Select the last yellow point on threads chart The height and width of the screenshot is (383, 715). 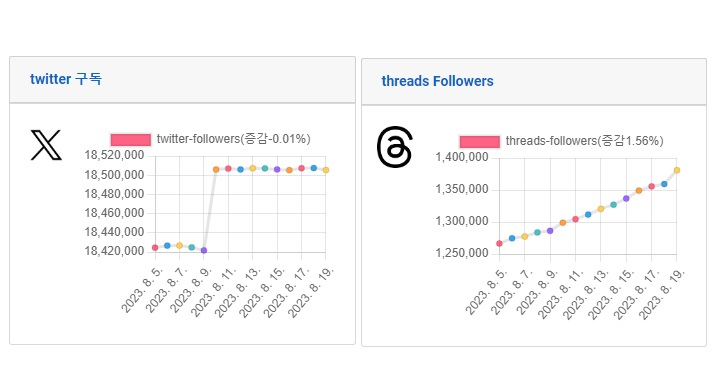click(677, 170)
